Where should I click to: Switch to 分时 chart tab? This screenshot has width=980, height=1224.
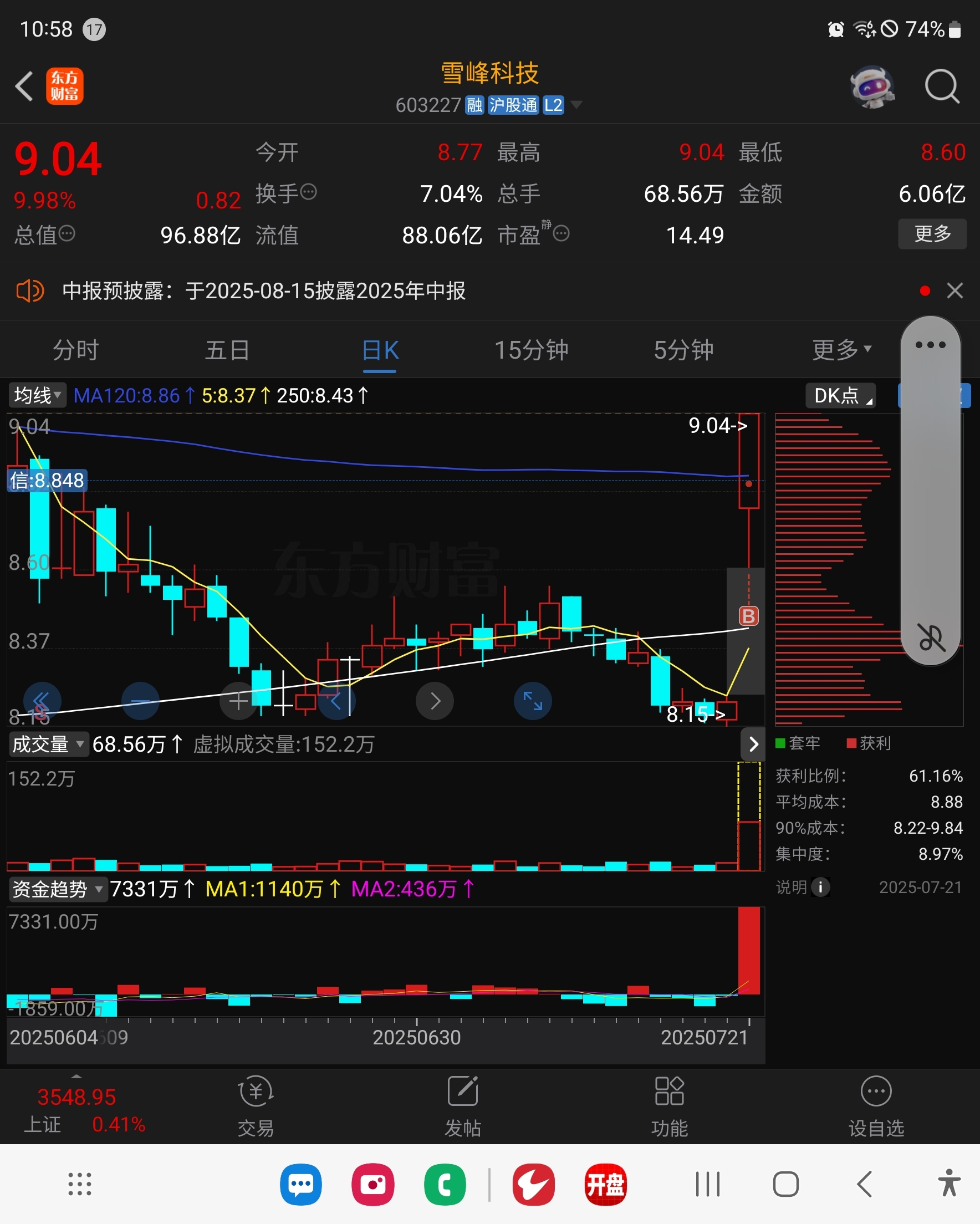[x=76, y=350]
